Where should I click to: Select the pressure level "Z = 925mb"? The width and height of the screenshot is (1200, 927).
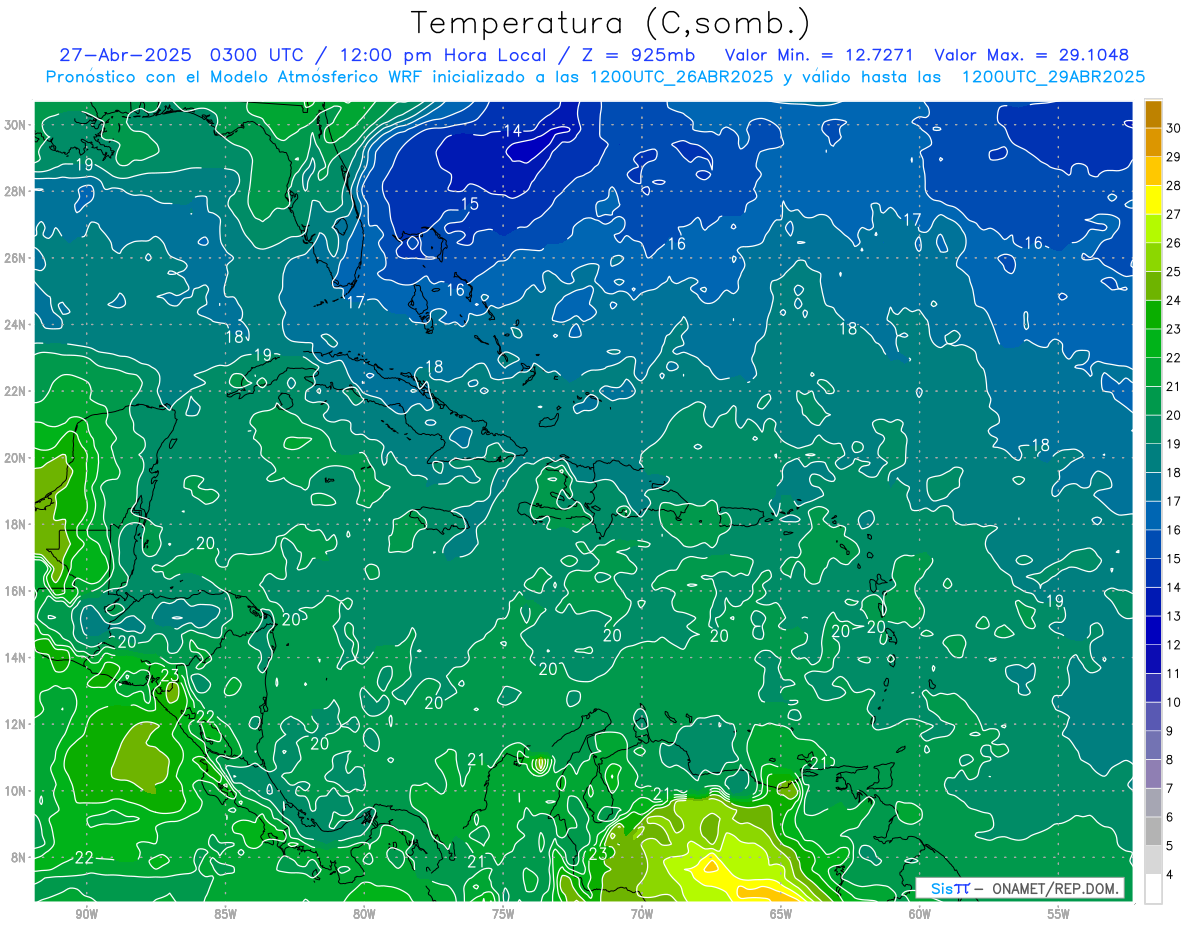(638, 55)
